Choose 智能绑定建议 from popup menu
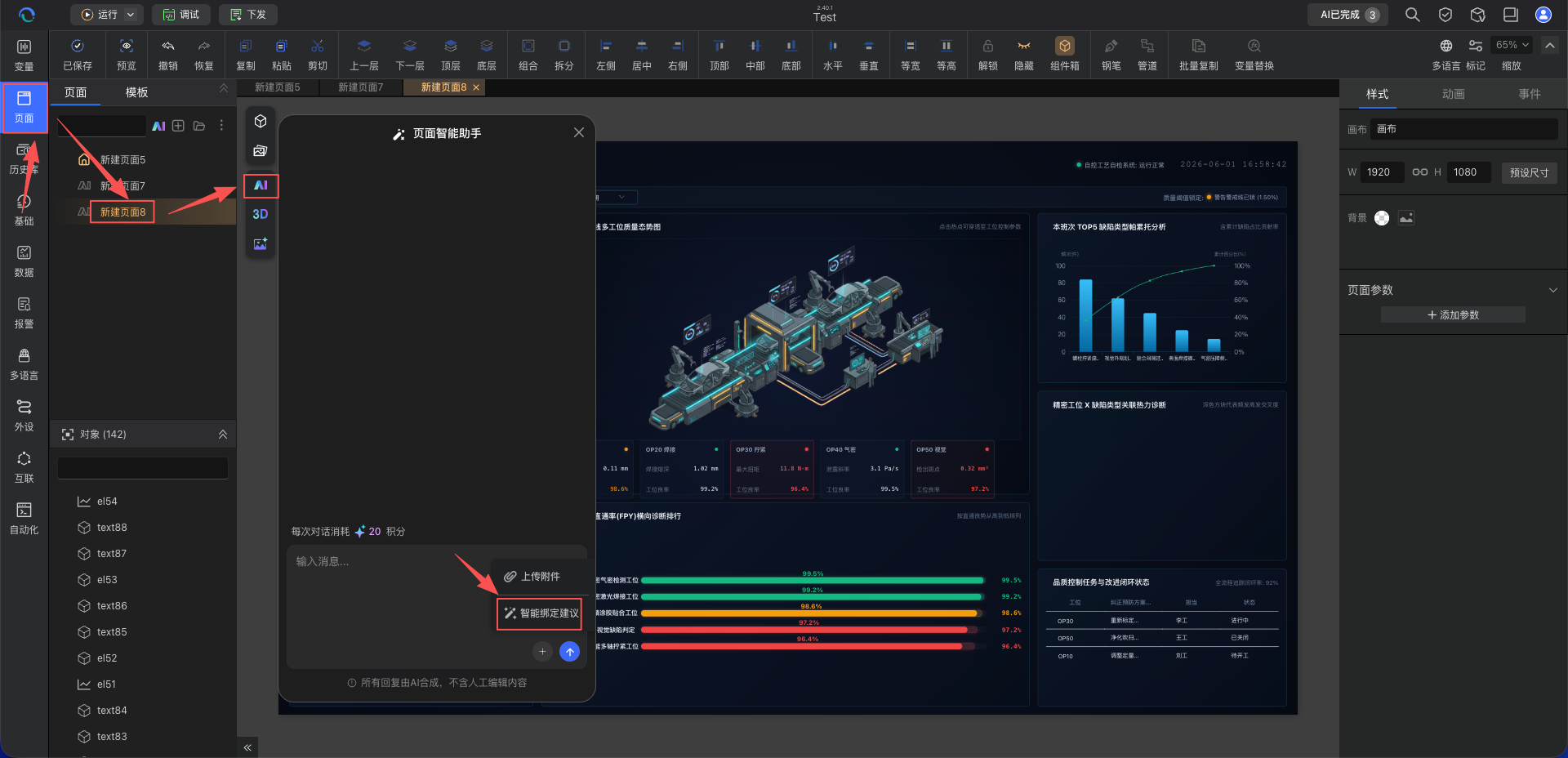The height and width of the screenshot is (758, 1568). [540, 613]
